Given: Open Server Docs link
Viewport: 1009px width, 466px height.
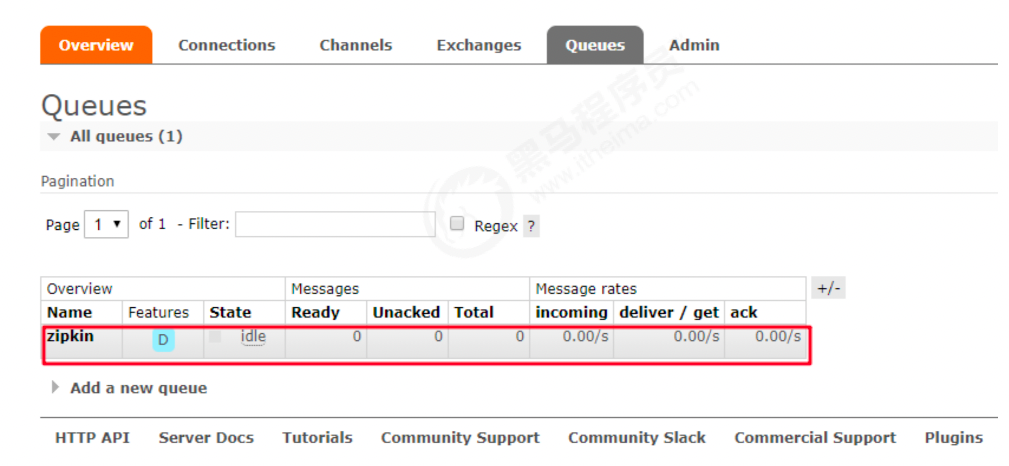Looking at the screenshot, I should click(x=206, y=437).
